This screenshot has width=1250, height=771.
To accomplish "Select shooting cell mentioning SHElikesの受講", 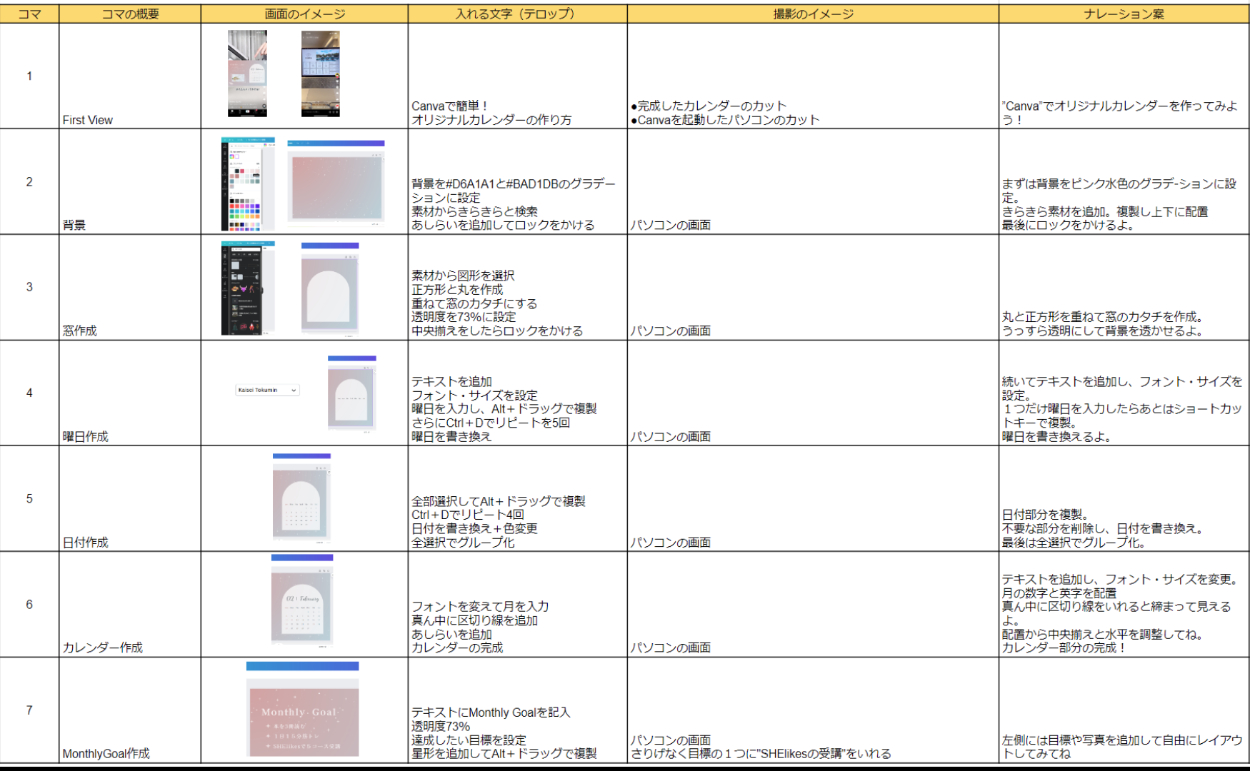I will [x=812, y=710].
